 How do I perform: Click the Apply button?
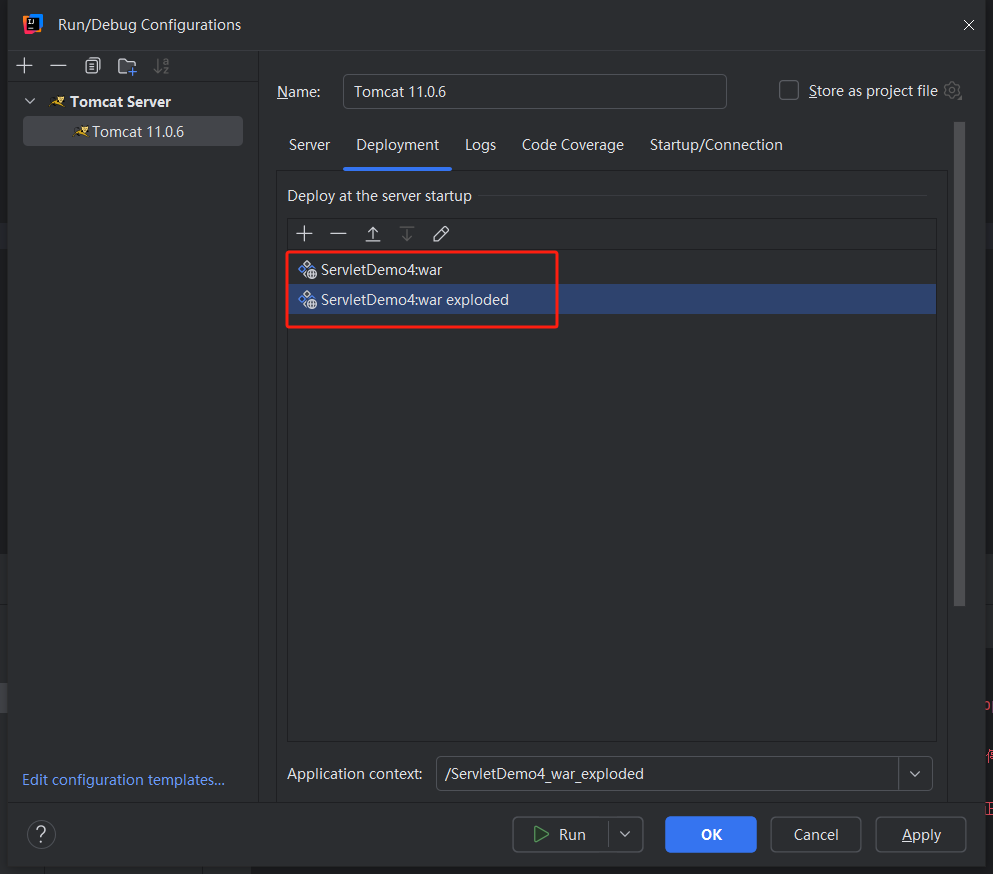coord(921,835)
